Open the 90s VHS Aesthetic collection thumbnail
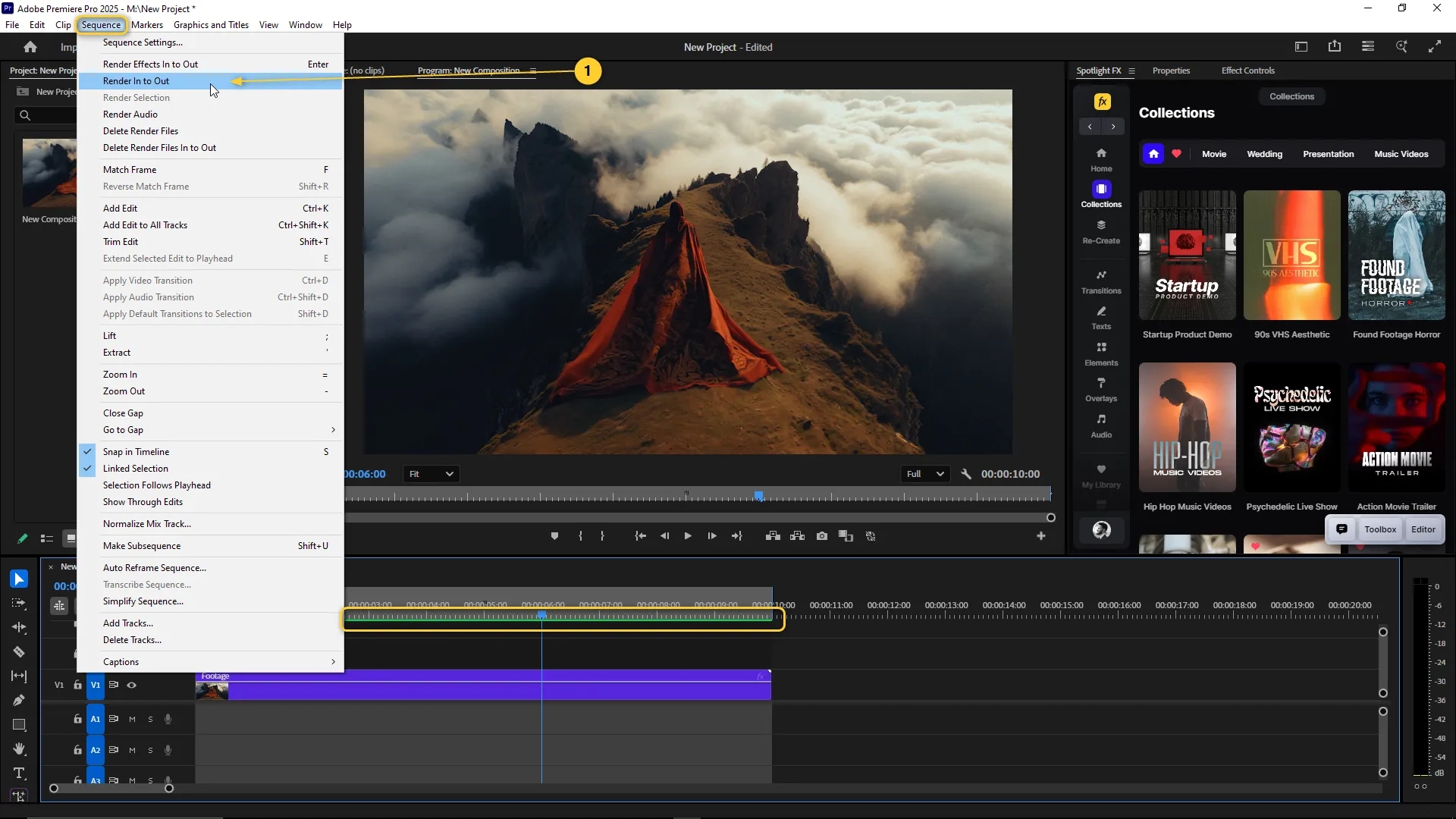 point(1291,255)
